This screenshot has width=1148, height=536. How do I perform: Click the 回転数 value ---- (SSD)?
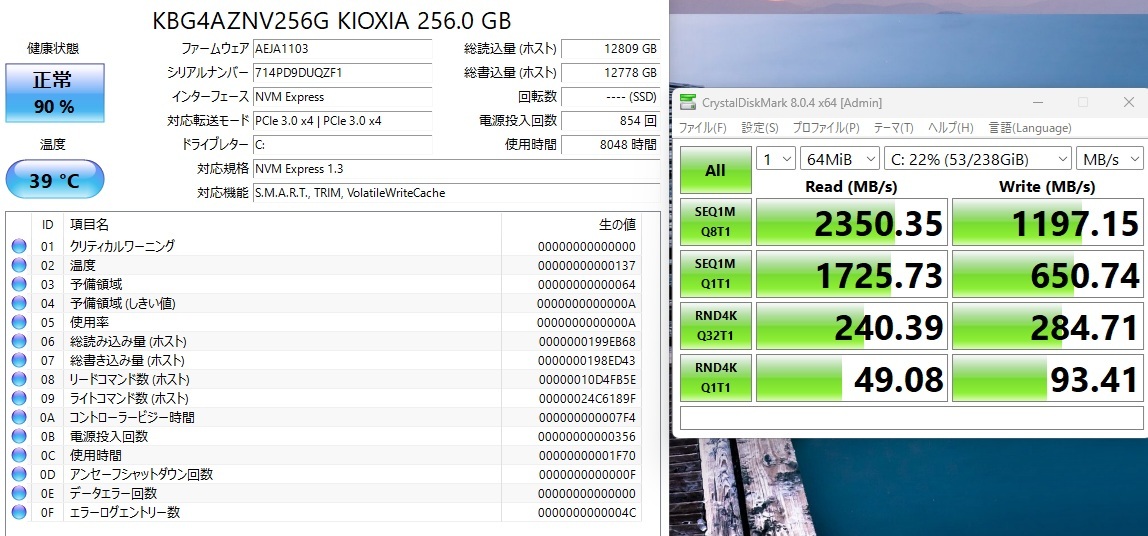(610, 97)
